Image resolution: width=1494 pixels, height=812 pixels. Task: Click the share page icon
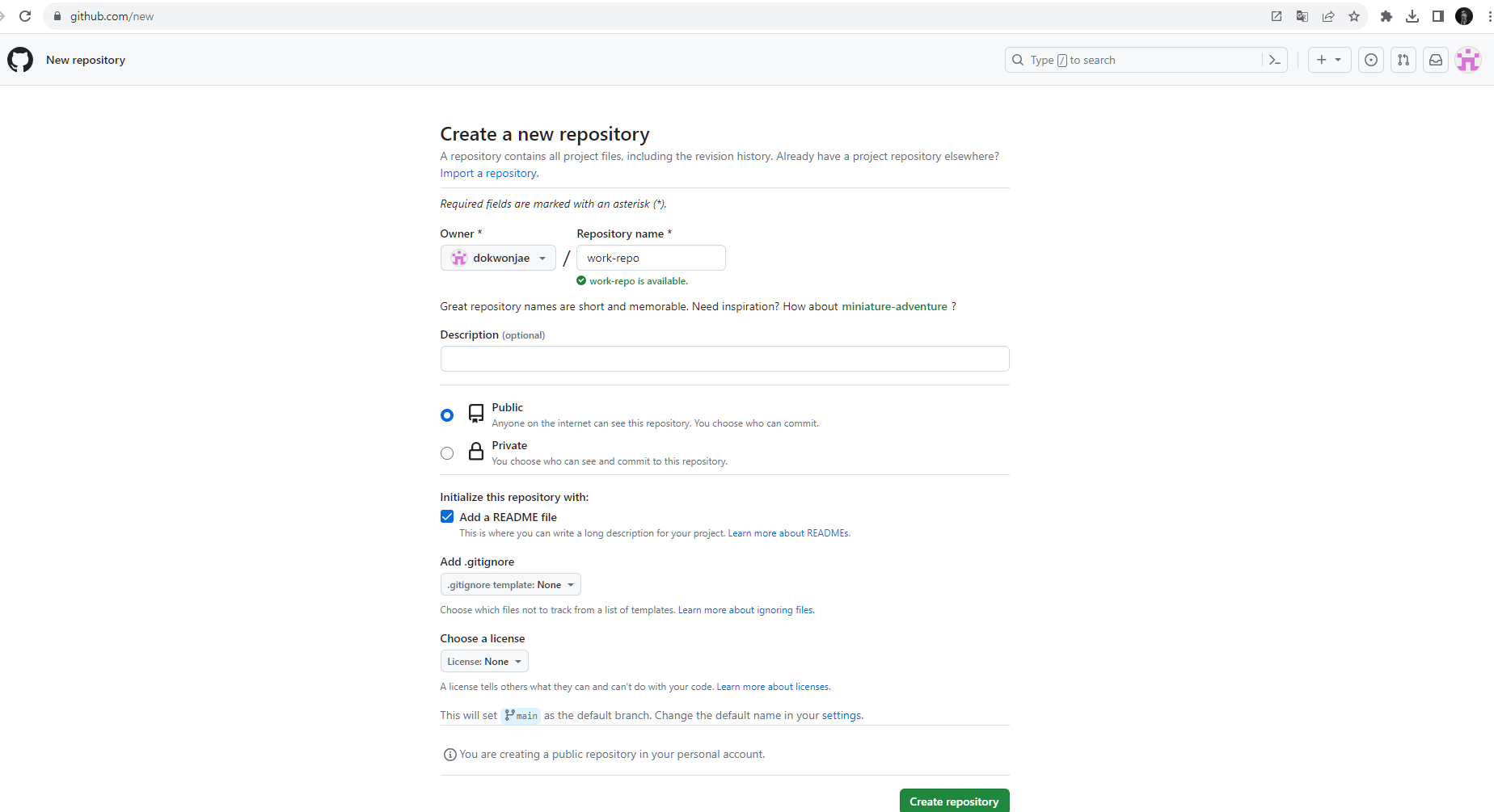[x=1328, y=16]
